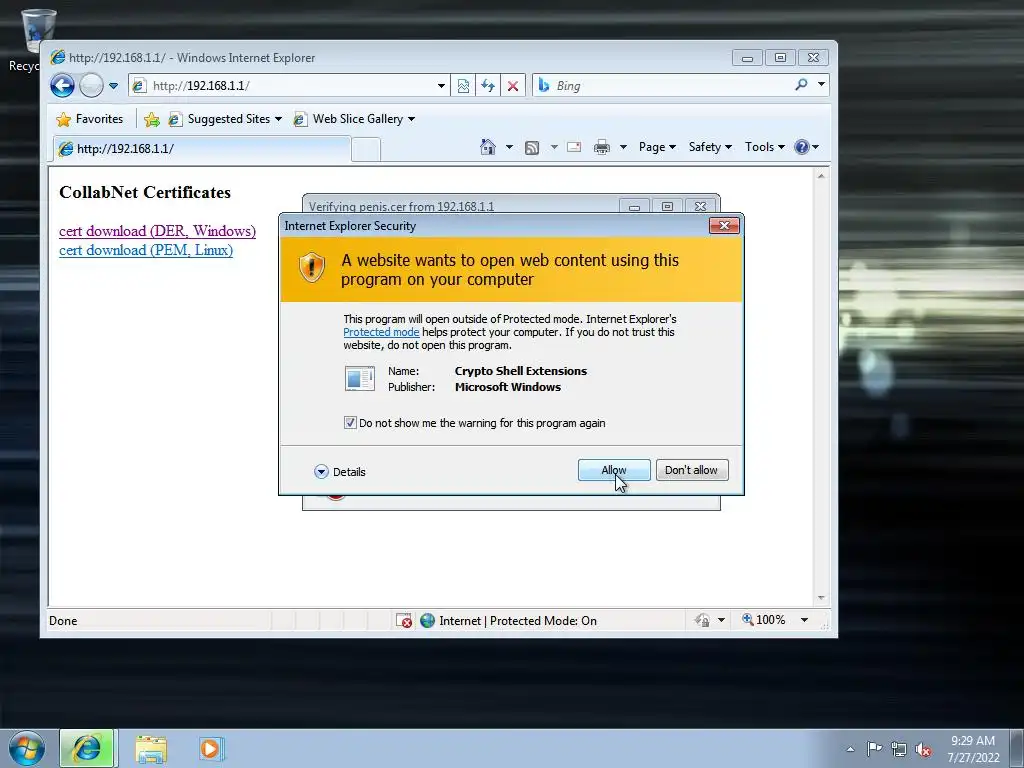Image resolution: width=1024 pixels, height=768 pixels.
Task: Click the Back navigation arrow in Internet Explorer
Action: pyautogui.click(x=63, y=86)
